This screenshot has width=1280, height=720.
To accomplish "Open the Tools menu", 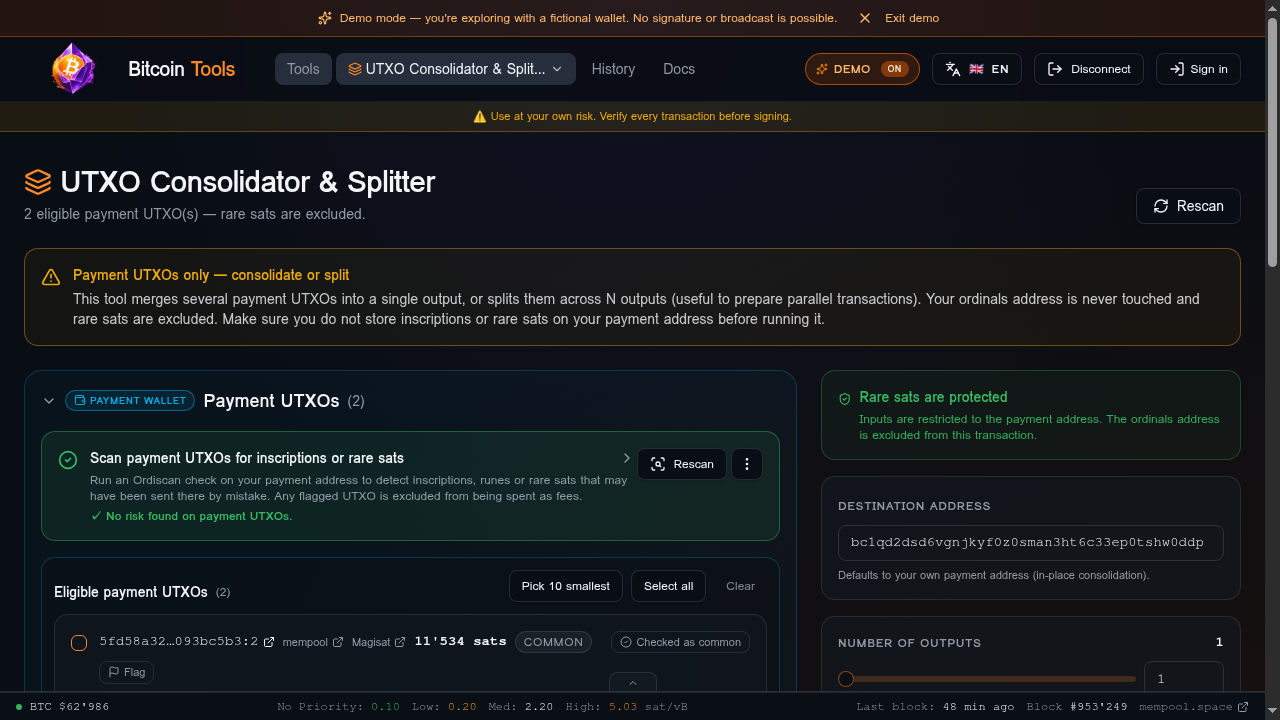I will point(303,69).
